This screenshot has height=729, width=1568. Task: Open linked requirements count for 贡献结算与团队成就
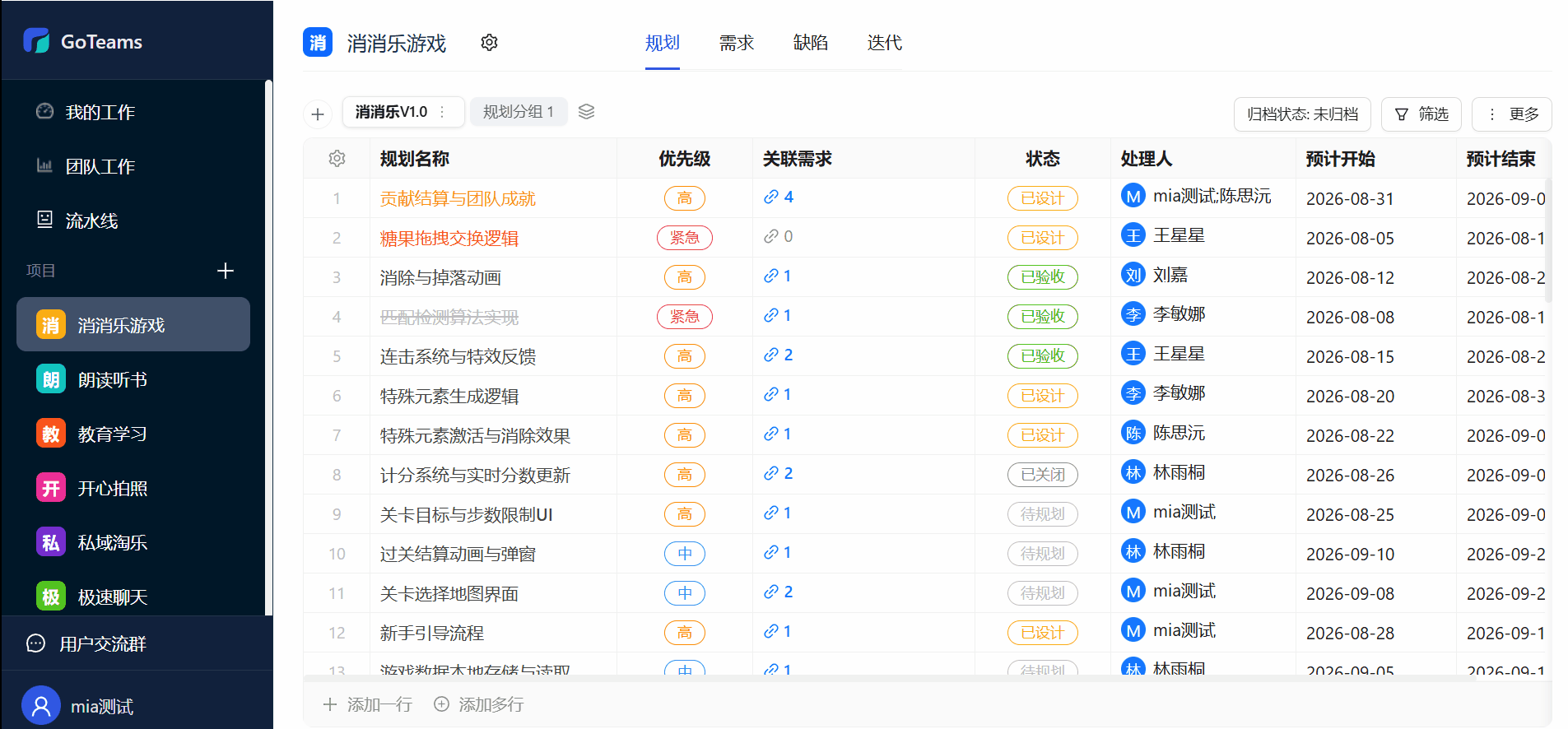pyautogui.click(x=779, y=197)
